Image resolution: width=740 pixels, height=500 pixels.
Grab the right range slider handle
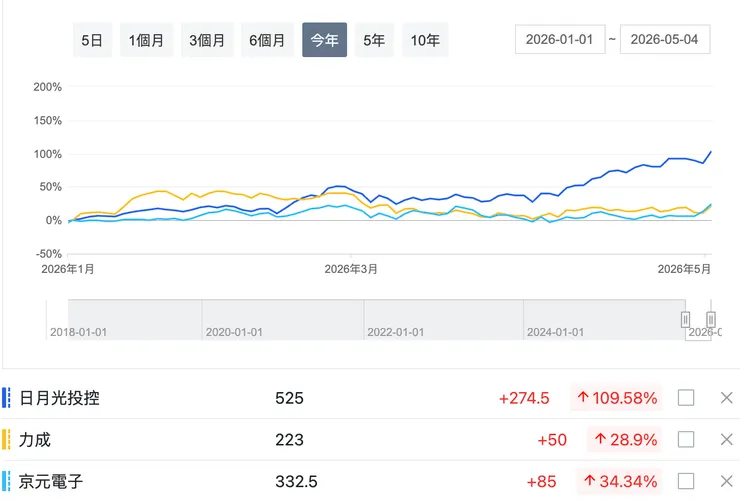point(711,320)
